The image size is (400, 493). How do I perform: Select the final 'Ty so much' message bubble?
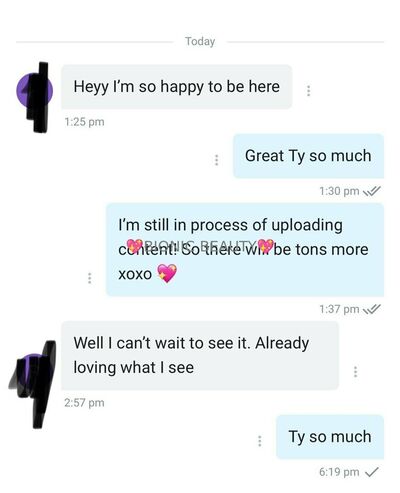coord(330,437)
